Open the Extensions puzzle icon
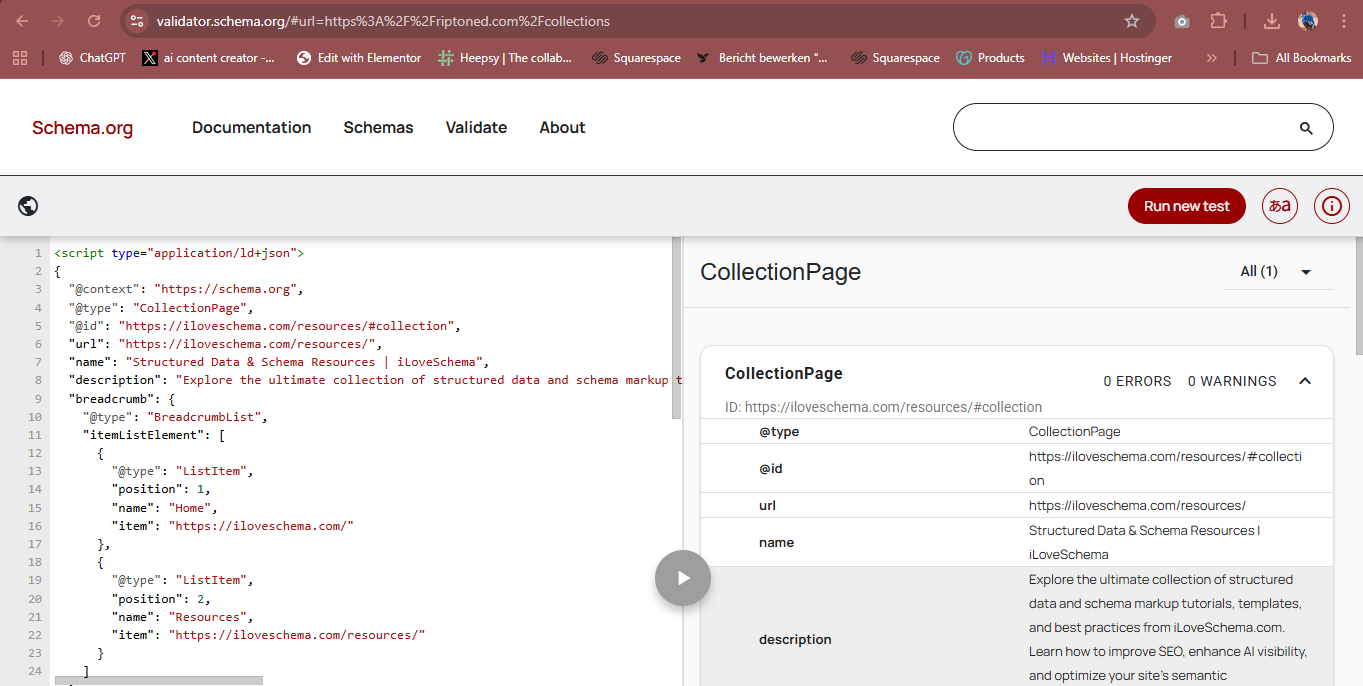This screenshot has width=1363, height=686. (x=1218, y=21)
